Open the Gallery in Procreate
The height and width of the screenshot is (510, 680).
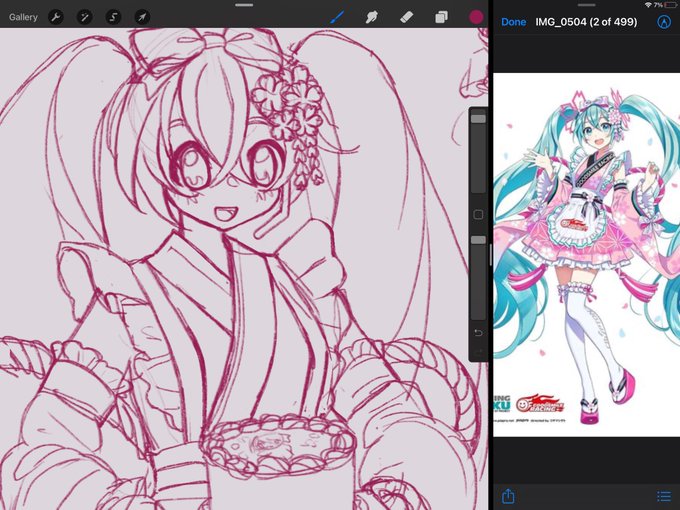23,17
